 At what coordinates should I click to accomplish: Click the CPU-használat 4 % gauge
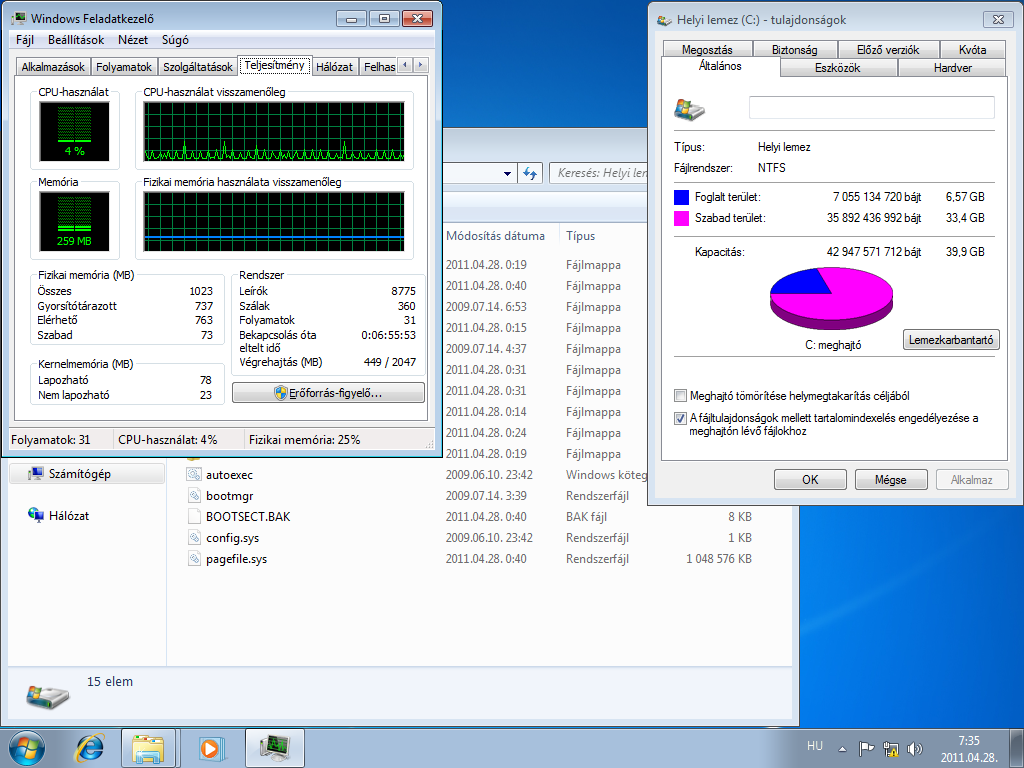74,131
